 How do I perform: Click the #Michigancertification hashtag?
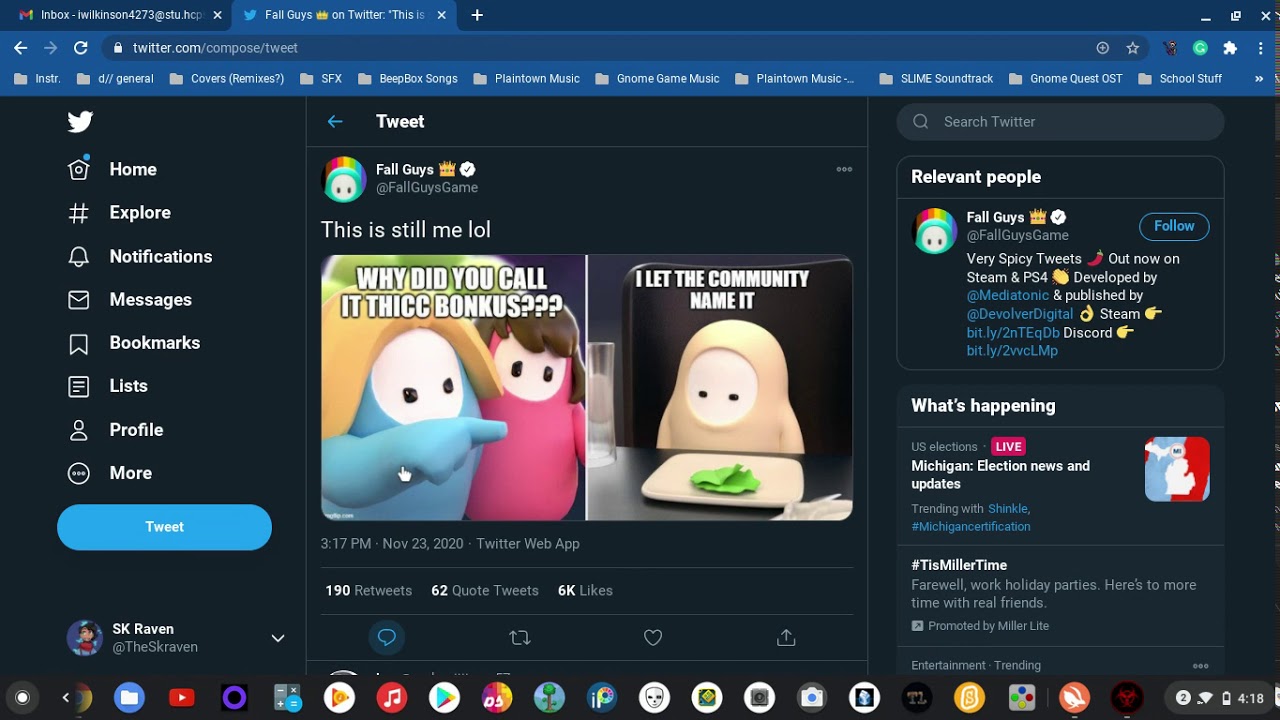pos(971,527)
